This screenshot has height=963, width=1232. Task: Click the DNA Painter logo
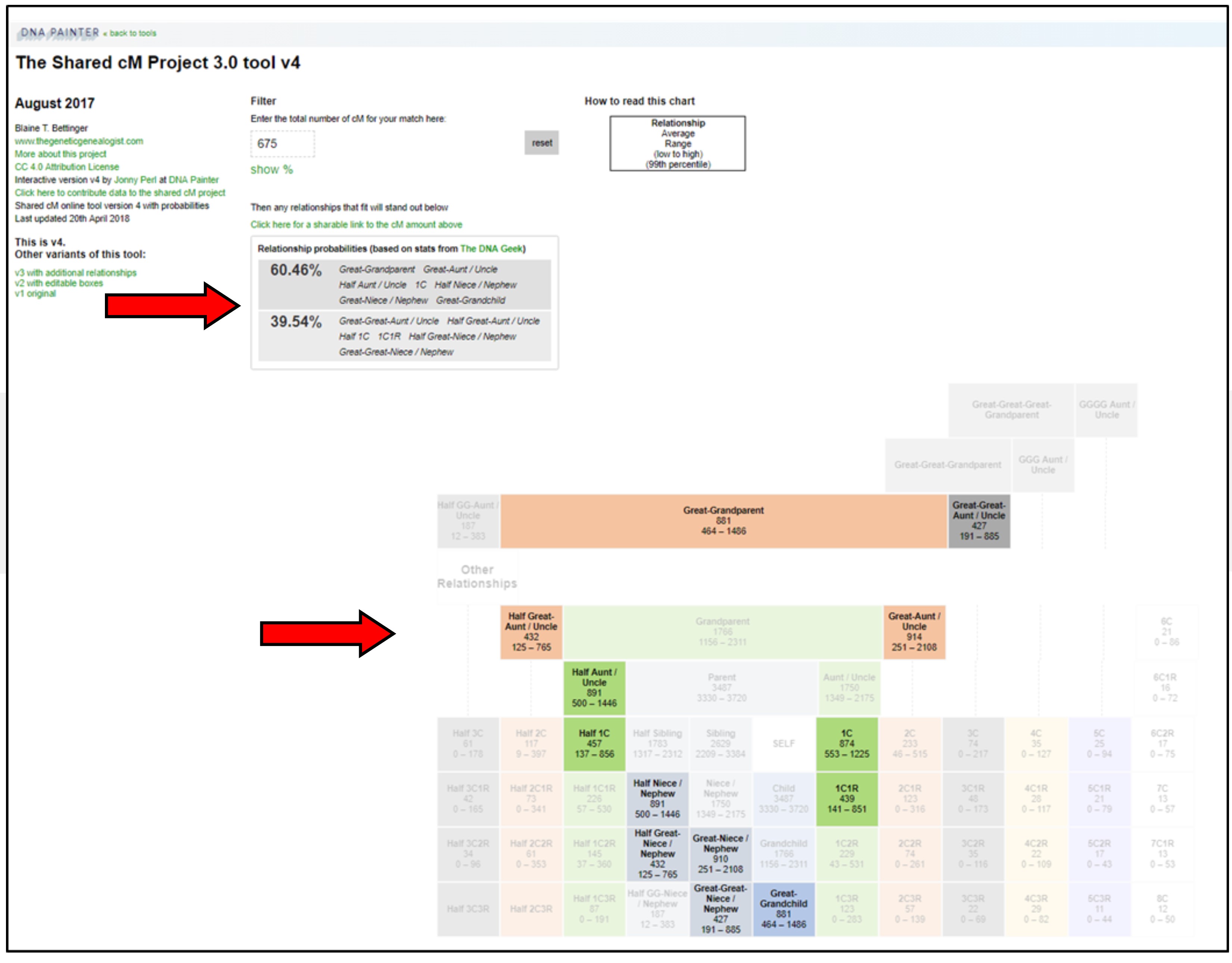coord(59,33)
